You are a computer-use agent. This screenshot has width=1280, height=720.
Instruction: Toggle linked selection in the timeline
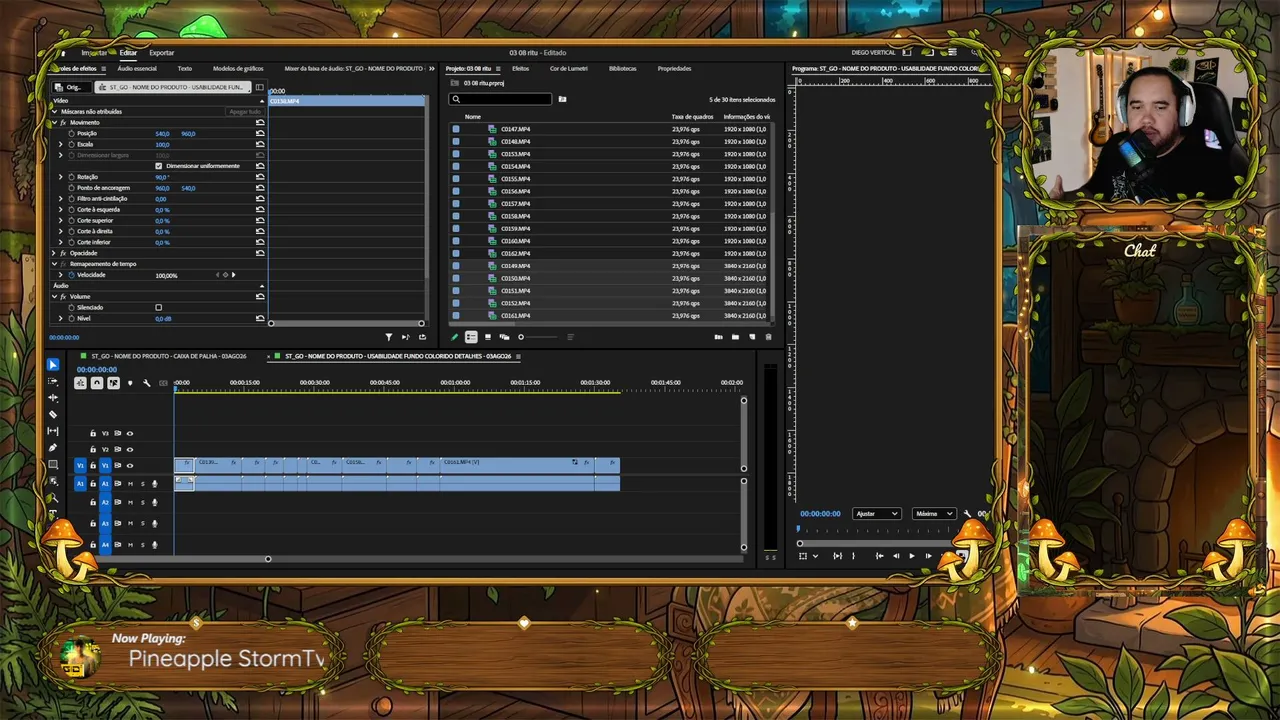113,383
